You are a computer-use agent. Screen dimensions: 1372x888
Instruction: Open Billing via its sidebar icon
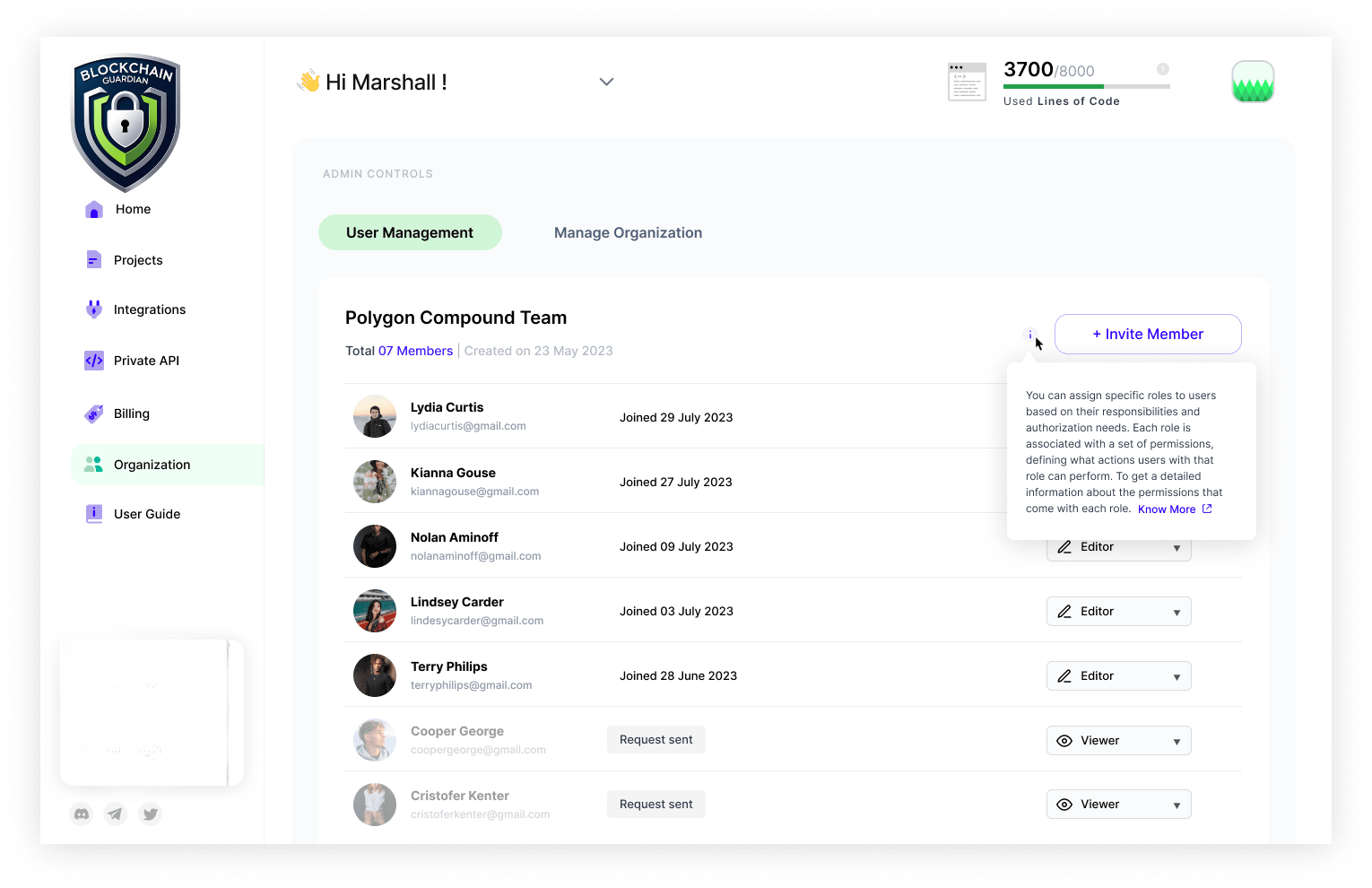coord(93,414)
